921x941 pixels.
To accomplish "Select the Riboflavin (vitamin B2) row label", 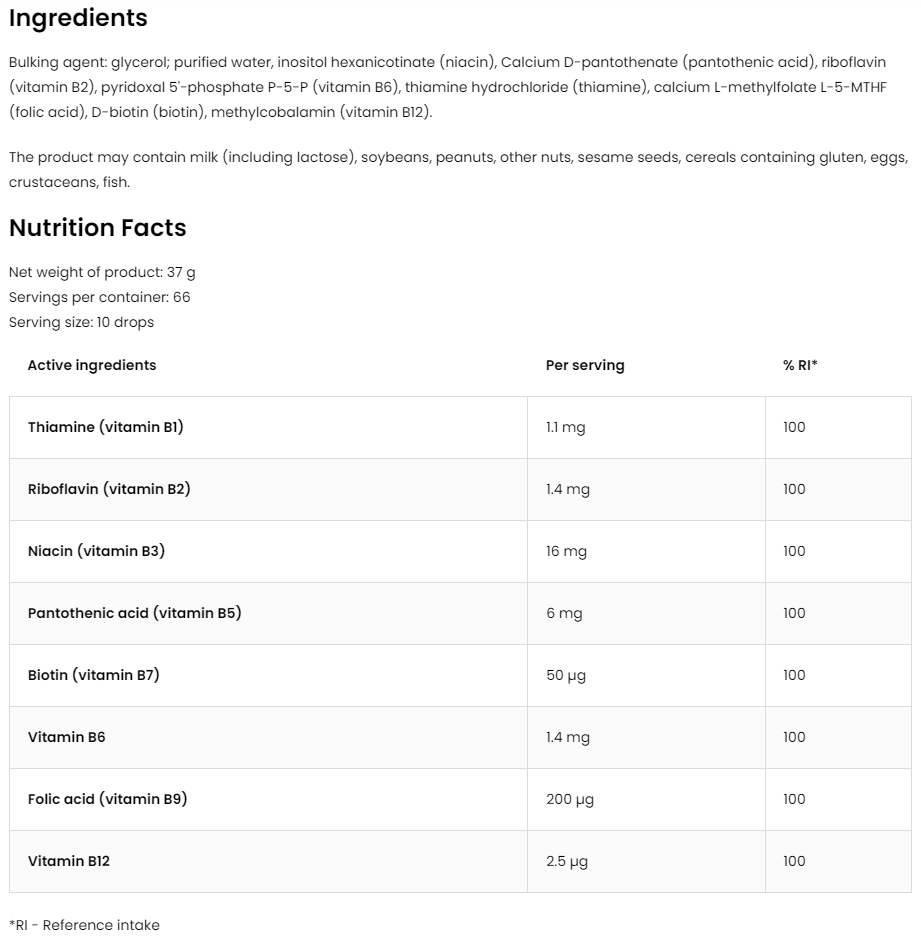I will click(x=109, y=489).
